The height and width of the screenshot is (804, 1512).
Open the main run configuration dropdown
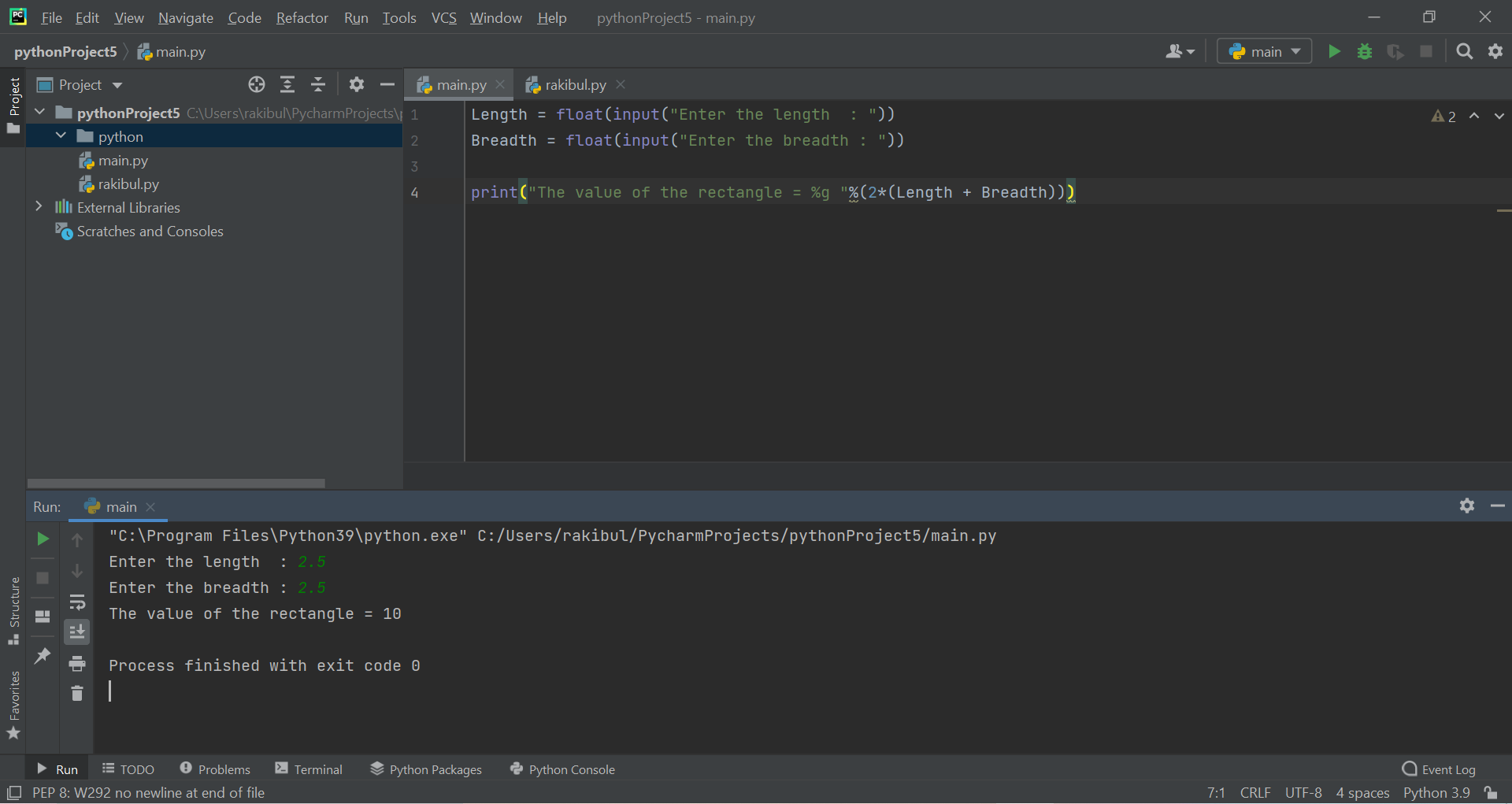click(x=1264, y=52)
